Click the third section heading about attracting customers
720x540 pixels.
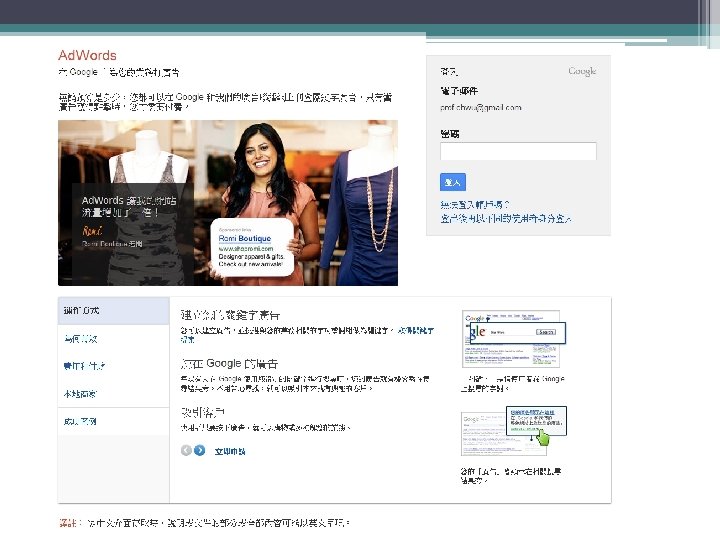coord(202,412)
